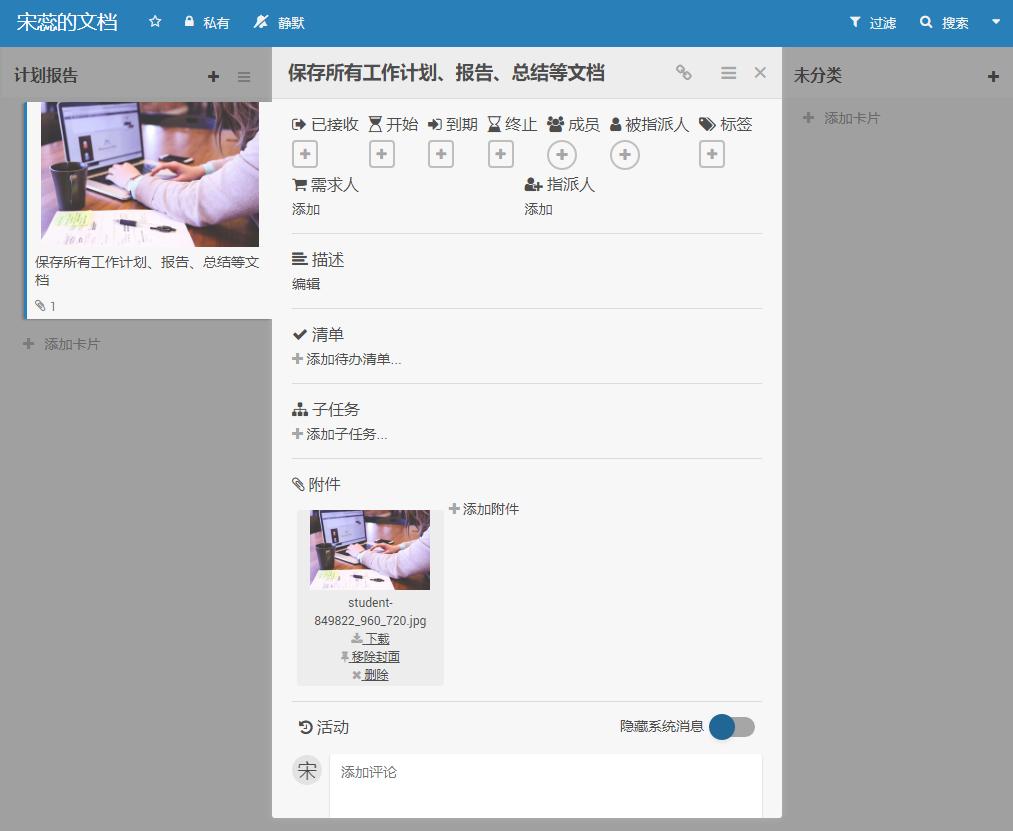1013x831 pixels.
Task: Click the card link copy icon
Action: [x=684, y=73]
